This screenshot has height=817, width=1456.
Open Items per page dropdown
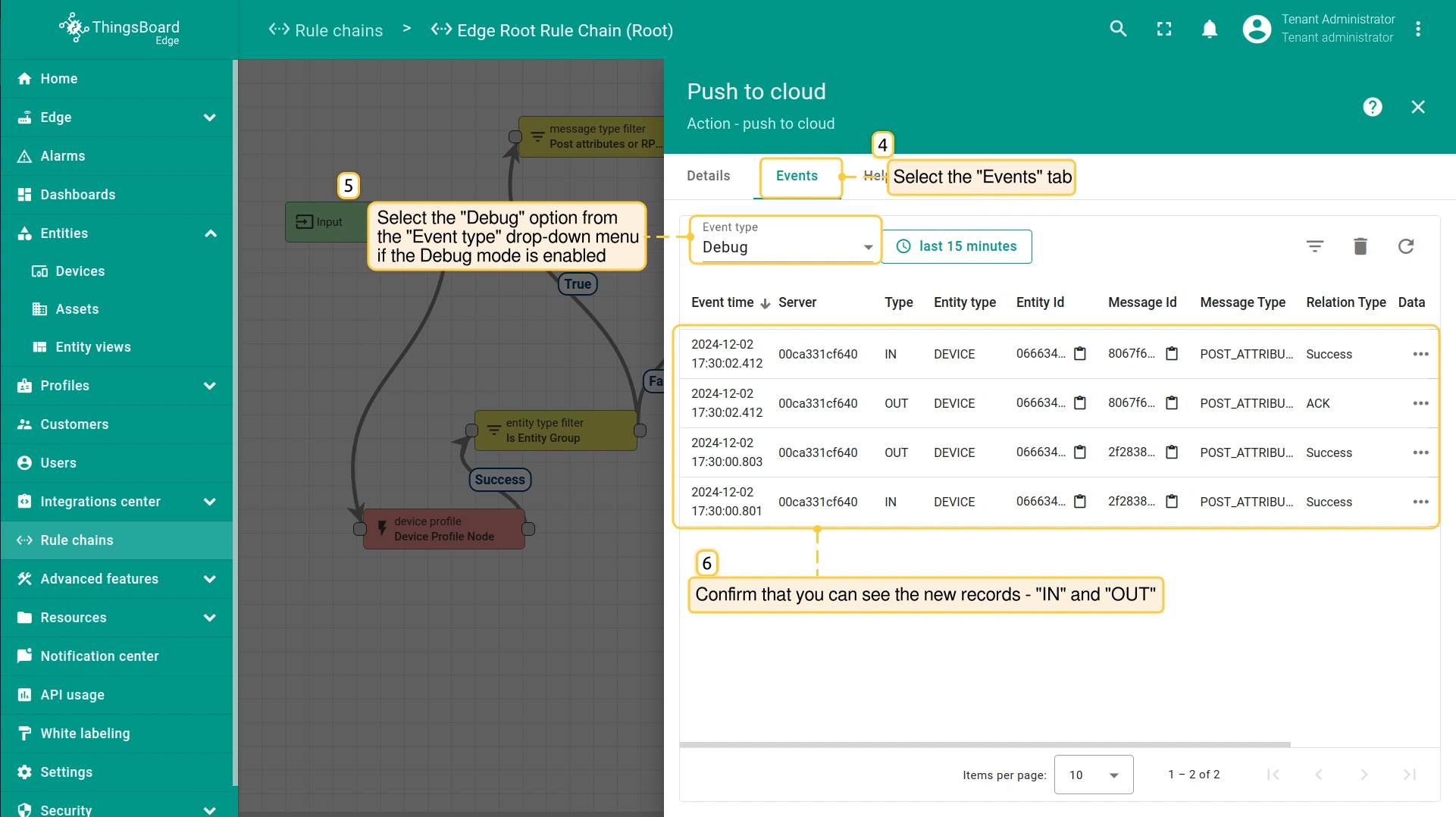point(1093,775)
